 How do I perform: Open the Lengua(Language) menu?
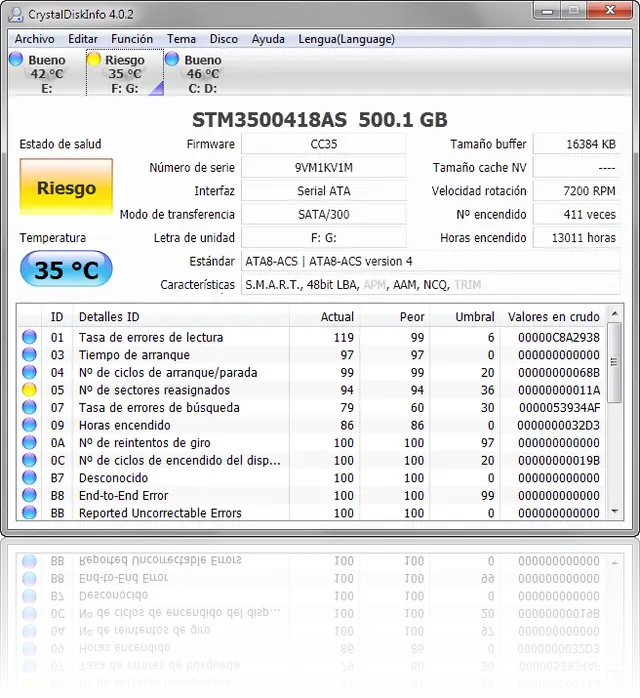[346, 39]
